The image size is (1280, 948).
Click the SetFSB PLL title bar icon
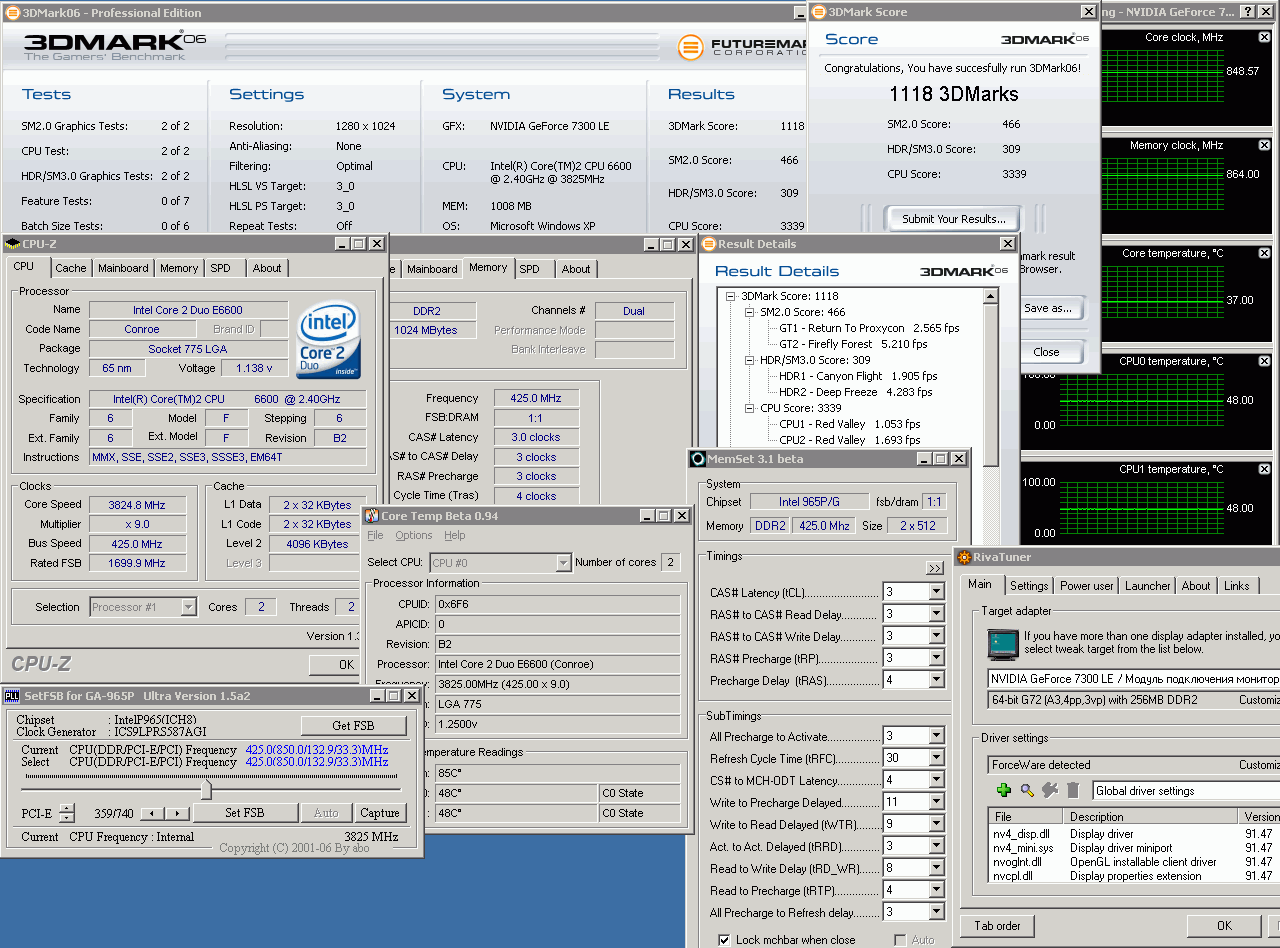(13, 696)
